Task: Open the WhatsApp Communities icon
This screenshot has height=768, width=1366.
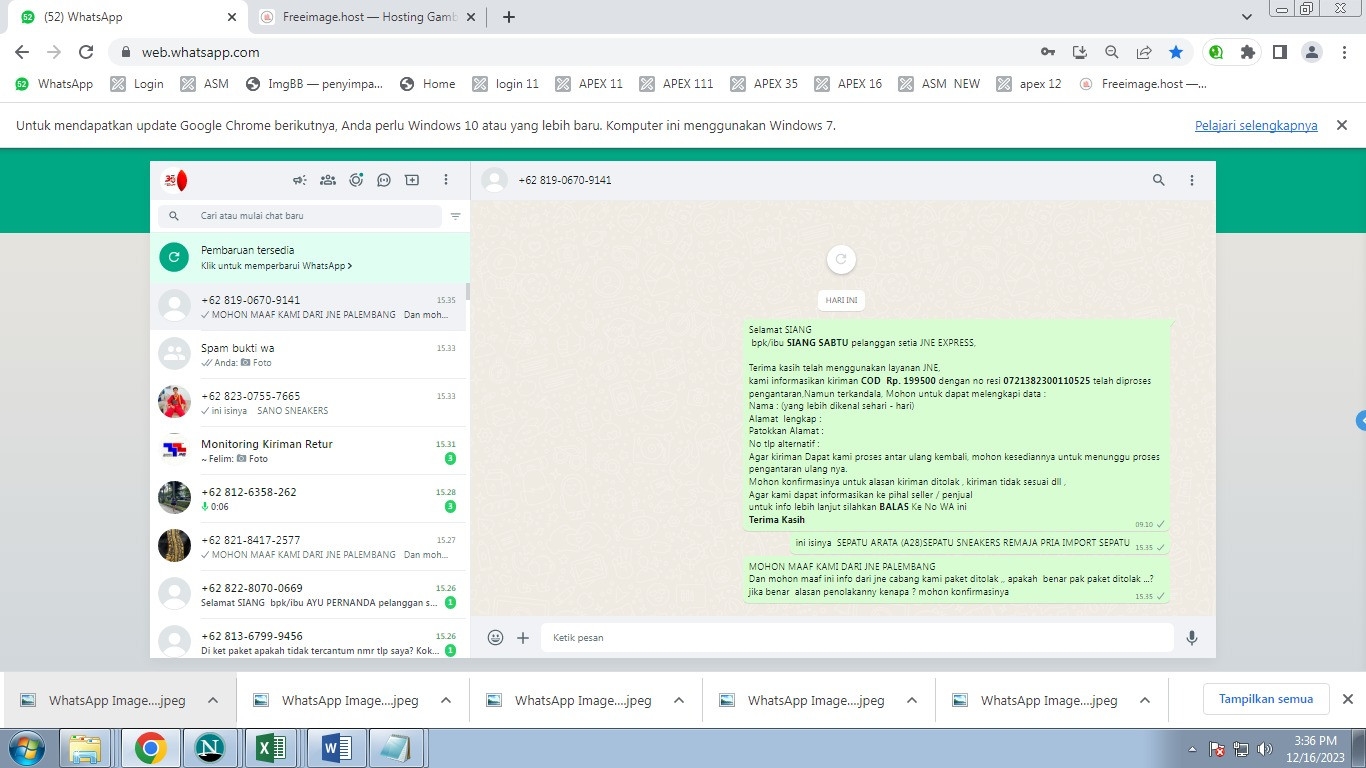Action: (x=327, y=180)
